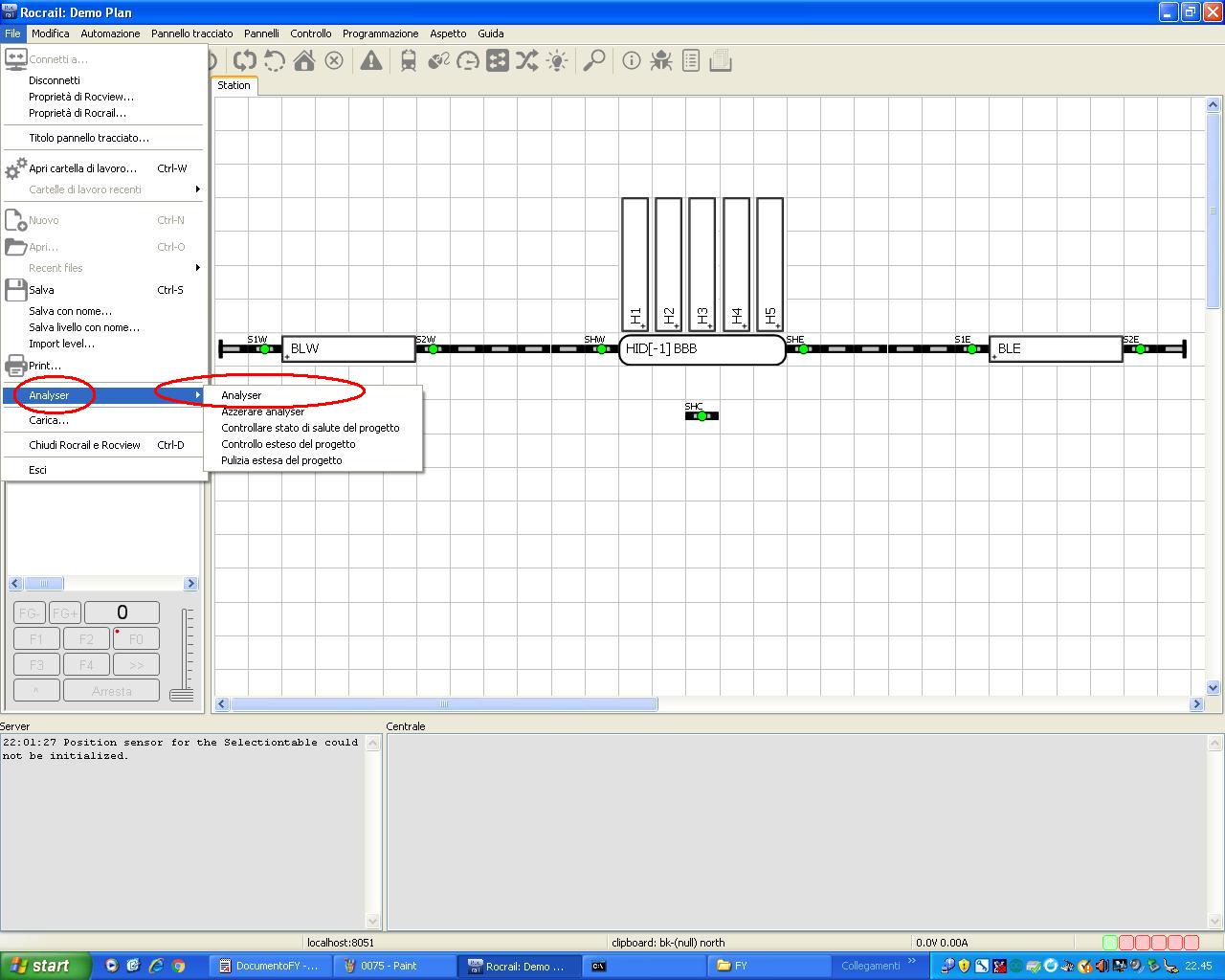Click the dashed circular arrow toolbar icon
This screenshot has width=1225, height=980.
(275, 61)
